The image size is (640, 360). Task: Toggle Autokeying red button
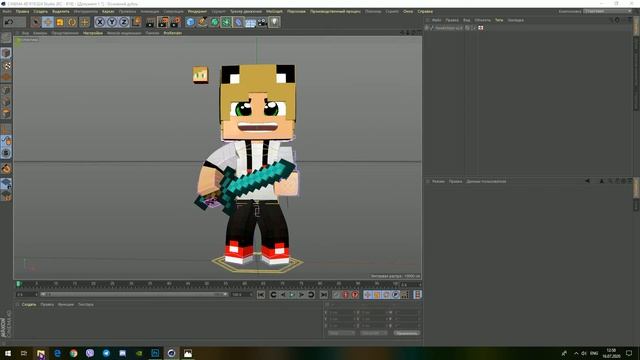[x=355, y=295]
